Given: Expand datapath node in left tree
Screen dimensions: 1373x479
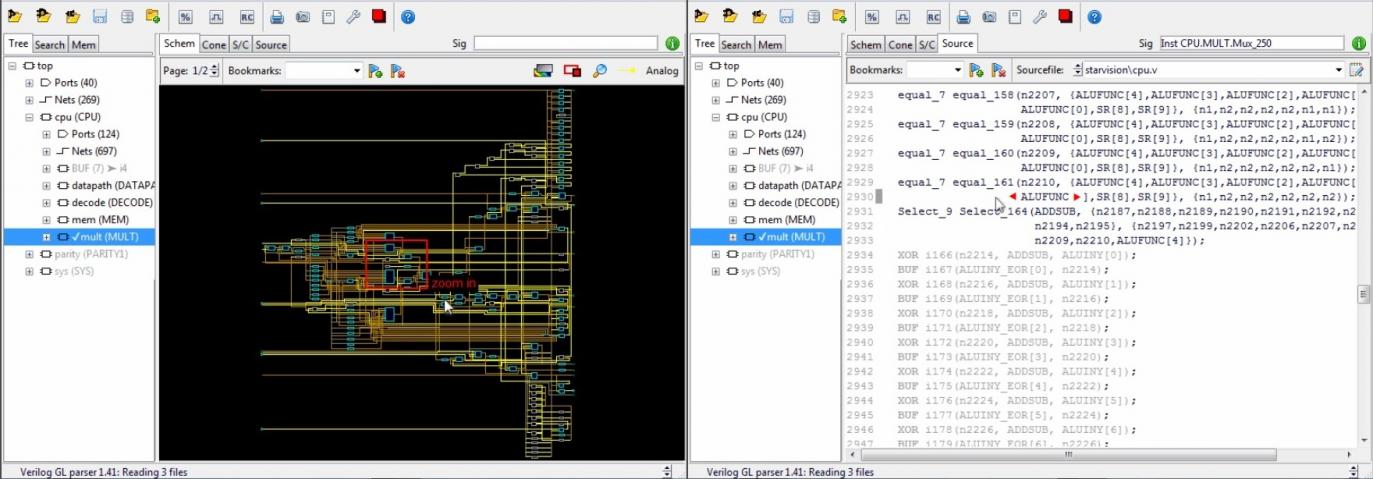Looking at the screenshot, I should (x=46, y=185).
